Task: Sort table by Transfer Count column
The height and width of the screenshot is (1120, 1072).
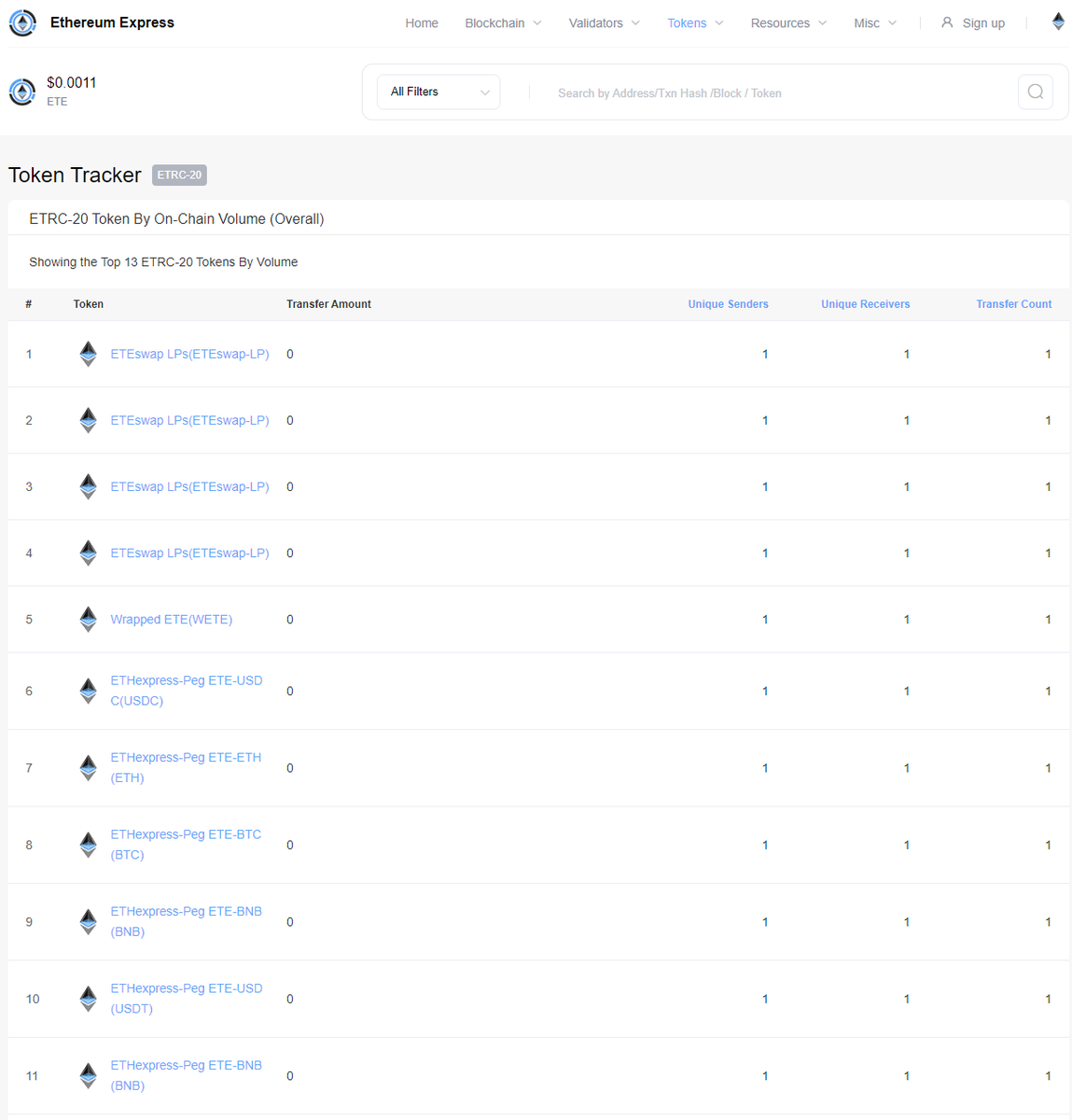Action: click(1013, 303)
